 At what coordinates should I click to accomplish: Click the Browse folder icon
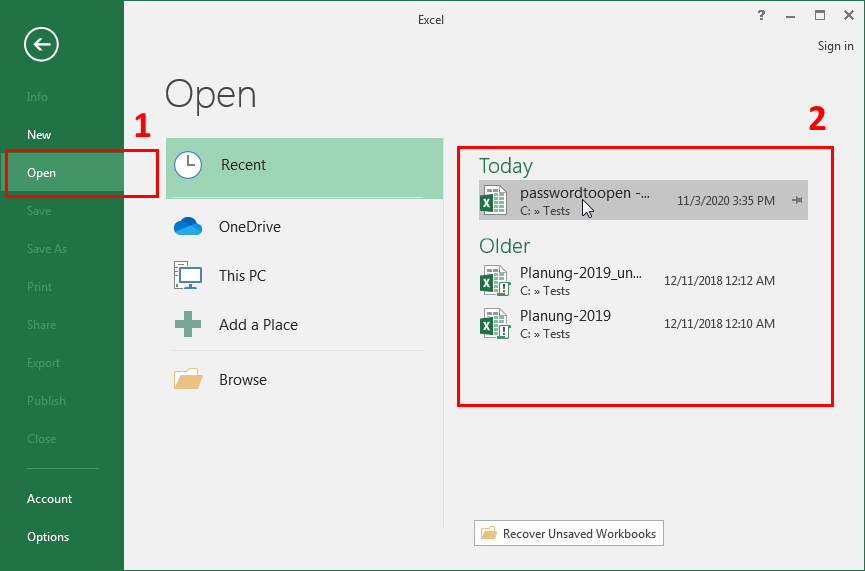coord(188,379)
